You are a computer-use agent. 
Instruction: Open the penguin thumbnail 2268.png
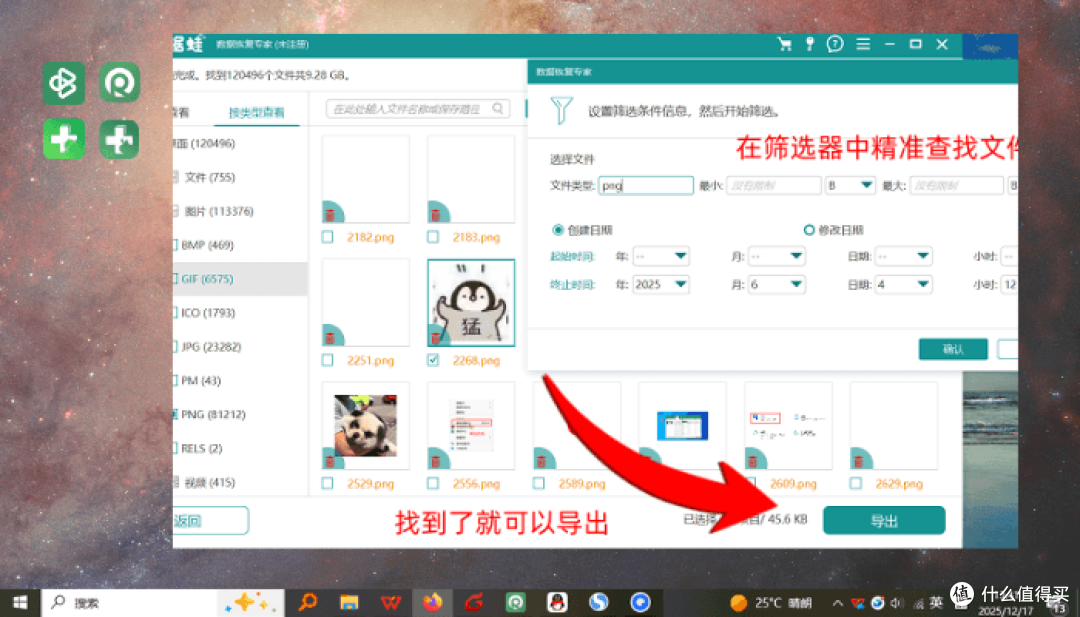(x=471, y=303)
